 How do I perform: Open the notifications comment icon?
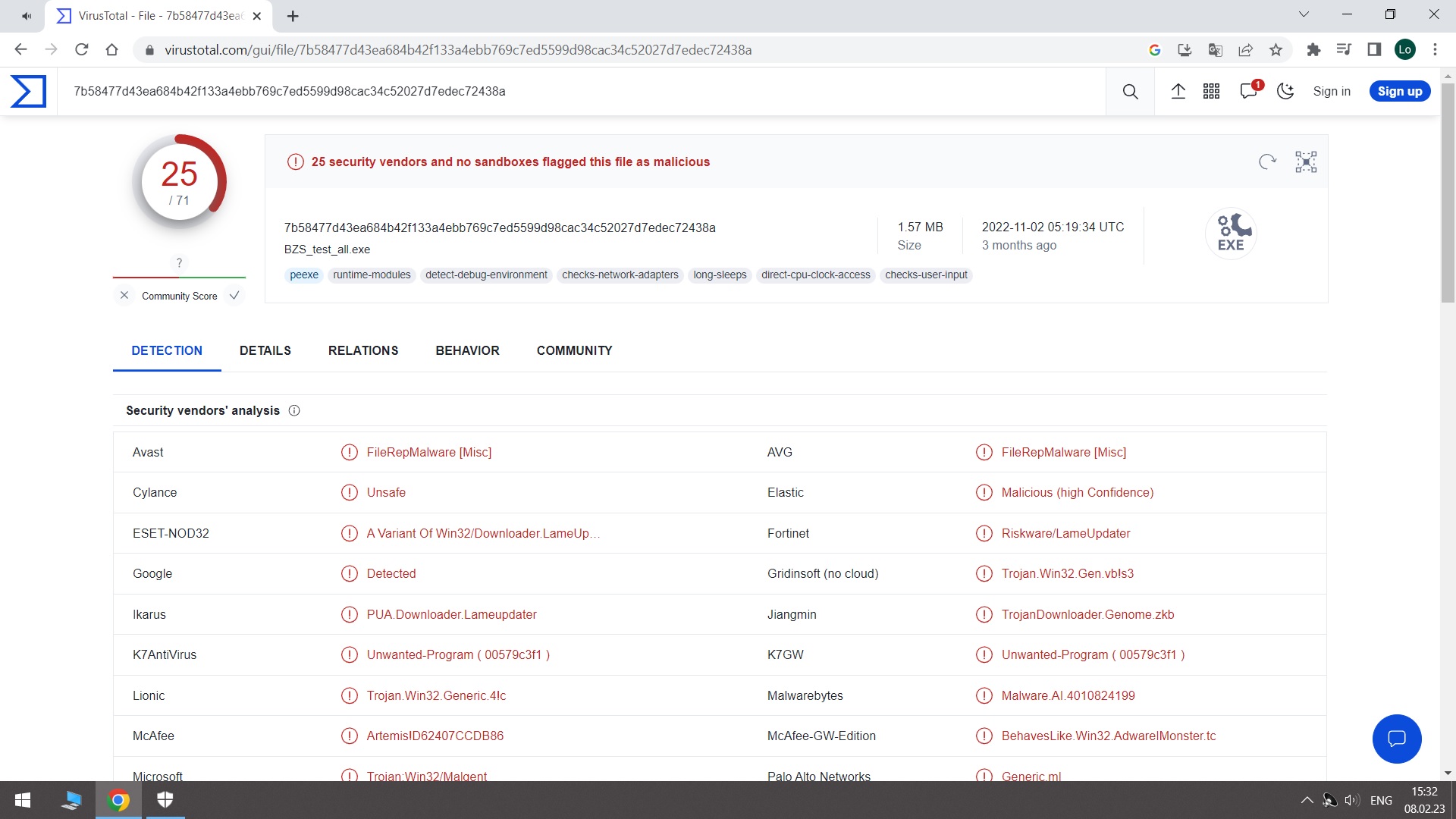tap(1248, 91)
